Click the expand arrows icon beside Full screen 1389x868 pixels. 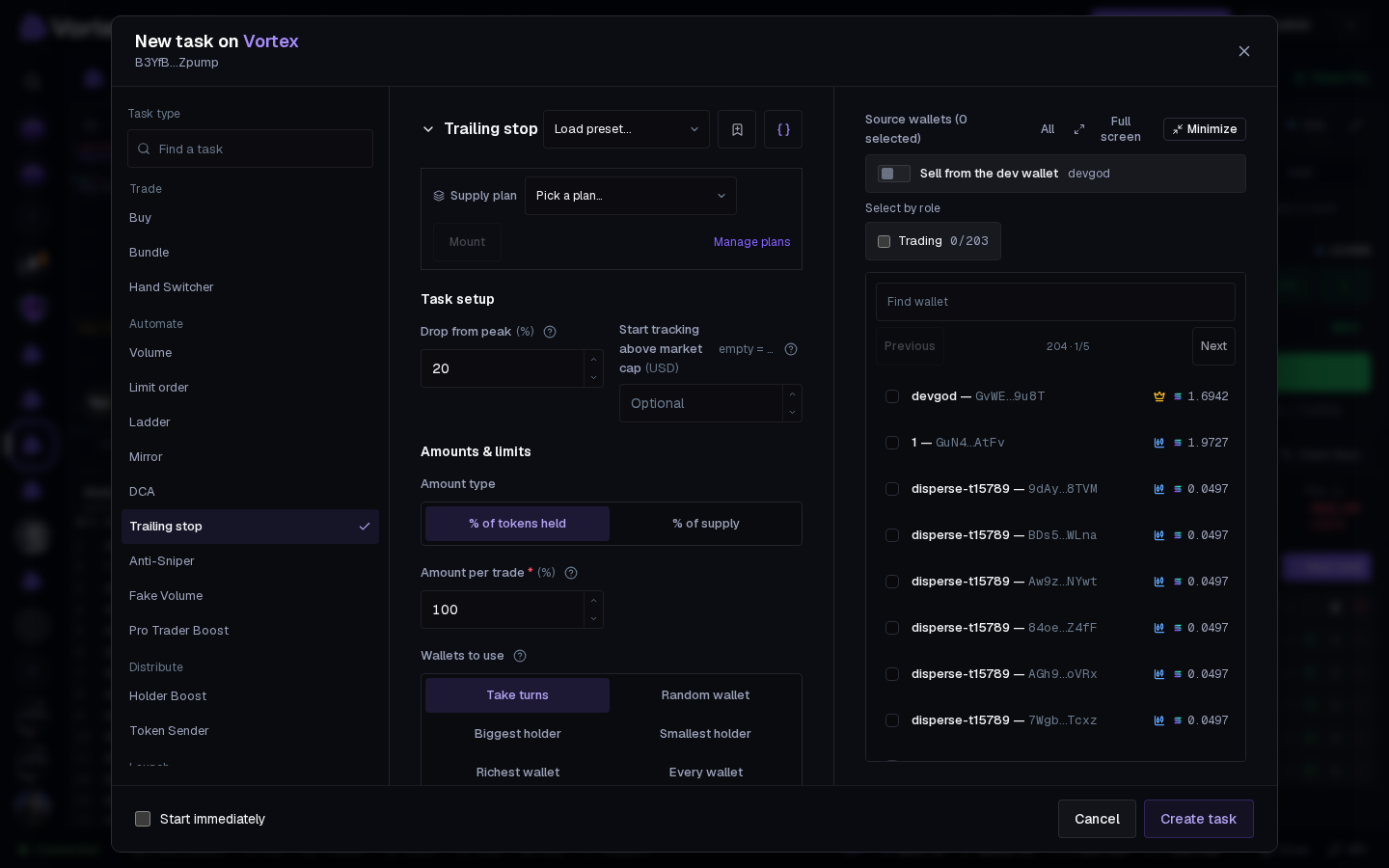pos(1079,129)
